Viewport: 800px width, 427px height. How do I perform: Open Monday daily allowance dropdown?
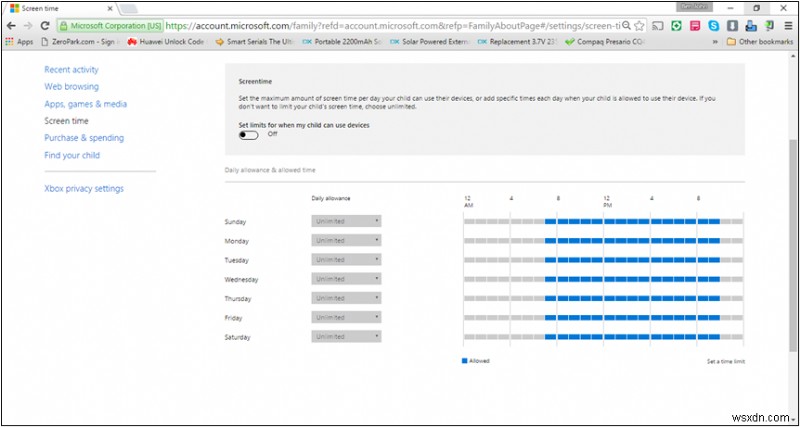click(x=346, y=240)
